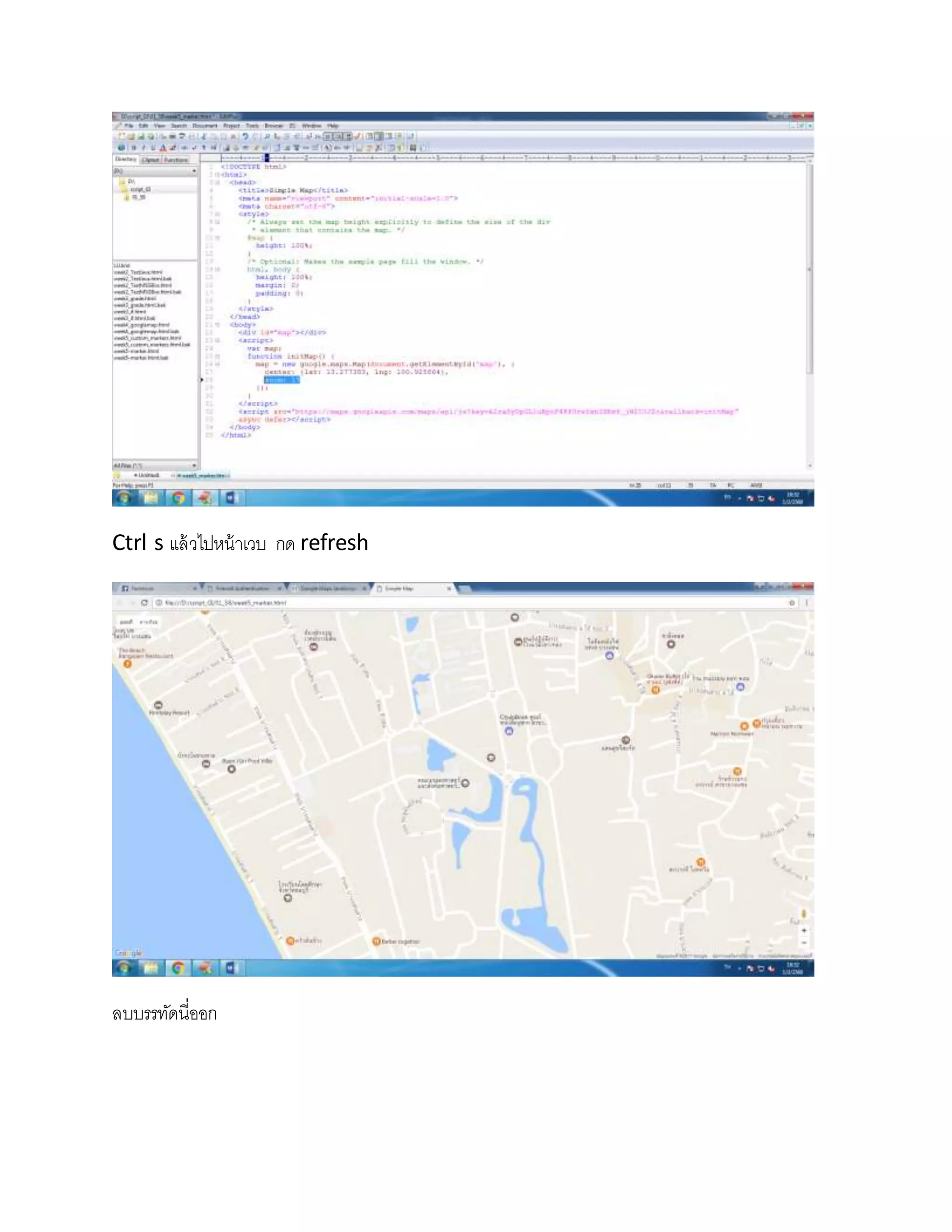The width and height of the screenshot is (952, 1232).
Task: Select week5_custom_markers.html in the file list
Action: click(x=147, y=338)
